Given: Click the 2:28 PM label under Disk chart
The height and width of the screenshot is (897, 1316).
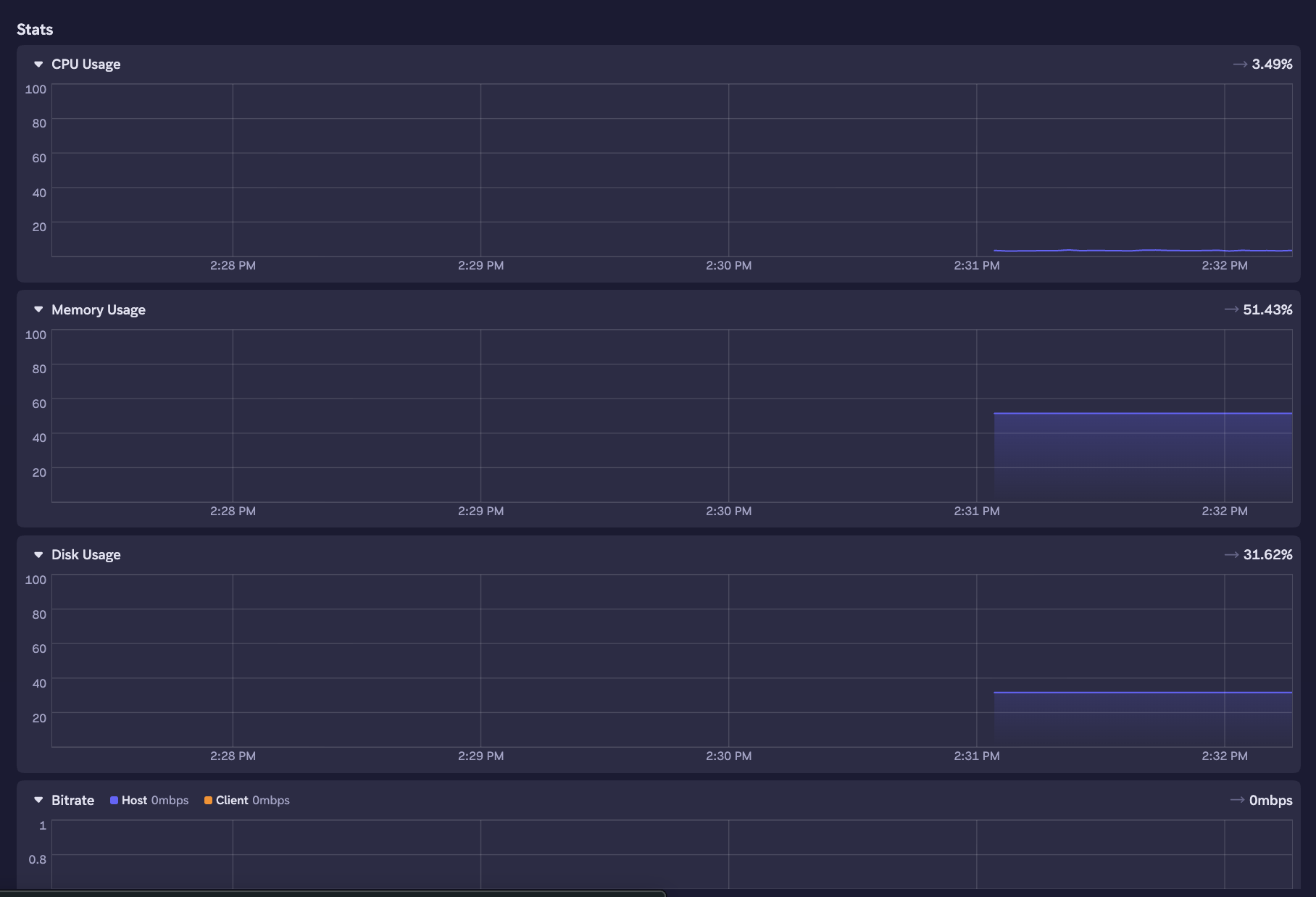Looking at the screenshot, I should point(233,756).
